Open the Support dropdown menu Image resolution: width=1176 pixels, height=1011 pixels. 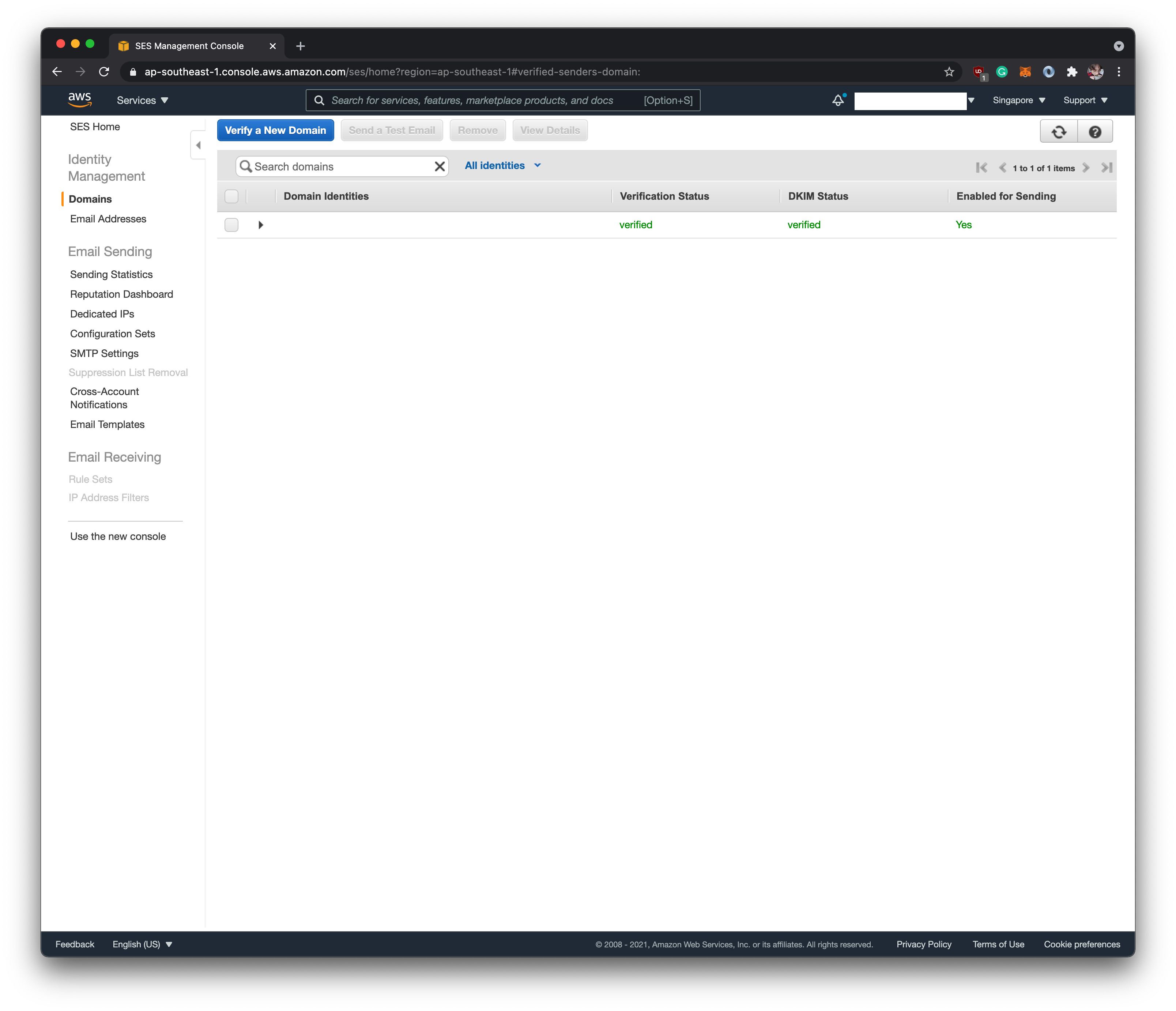point(1085,100)
